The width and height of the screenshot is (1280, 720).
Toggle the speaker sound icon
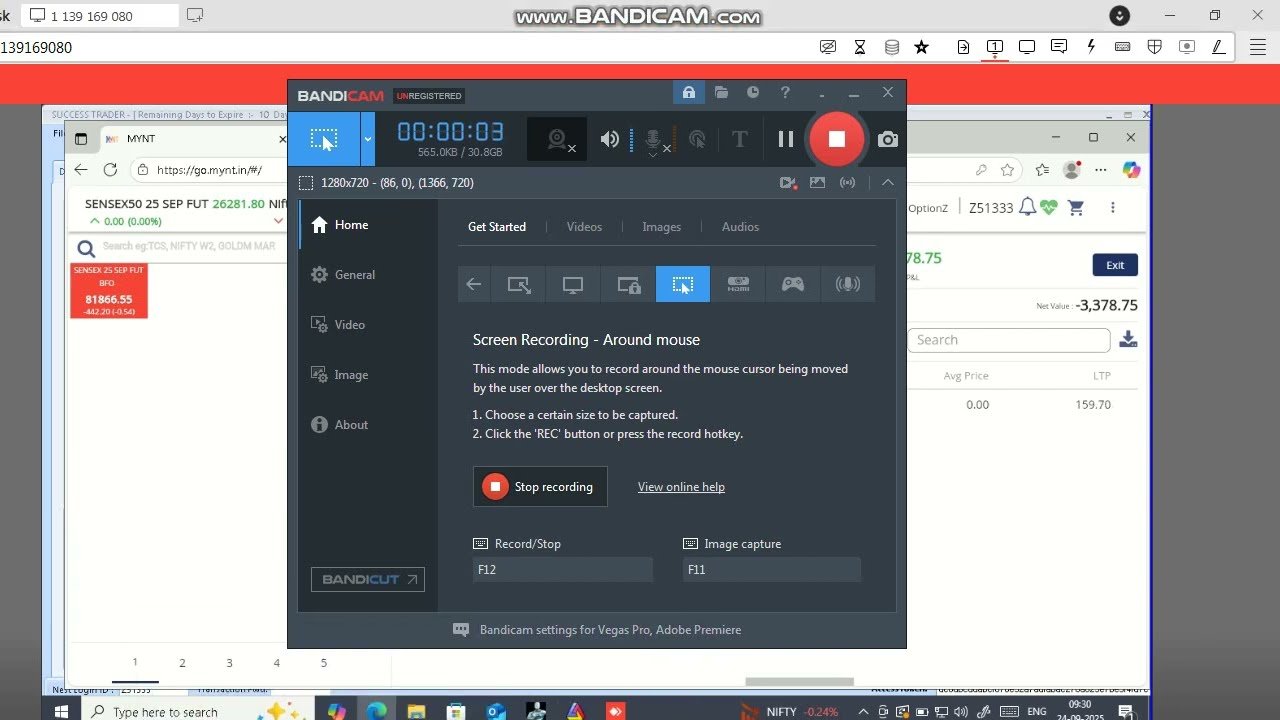tap(610, 139)
